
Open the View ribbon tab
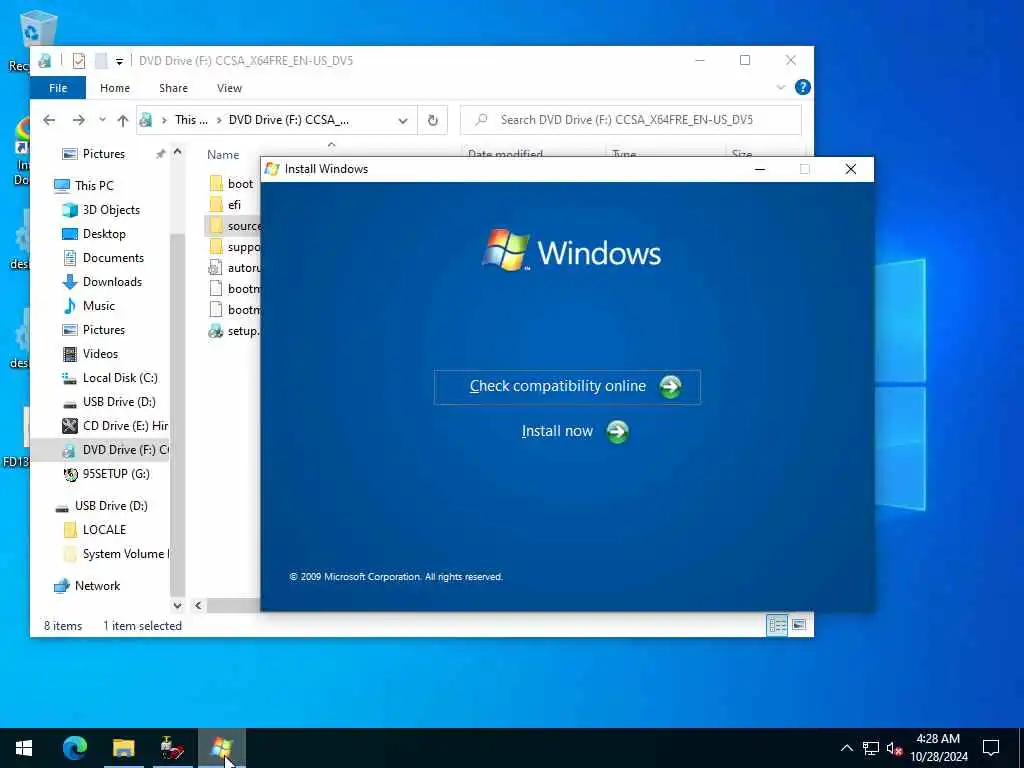[229, 88]
